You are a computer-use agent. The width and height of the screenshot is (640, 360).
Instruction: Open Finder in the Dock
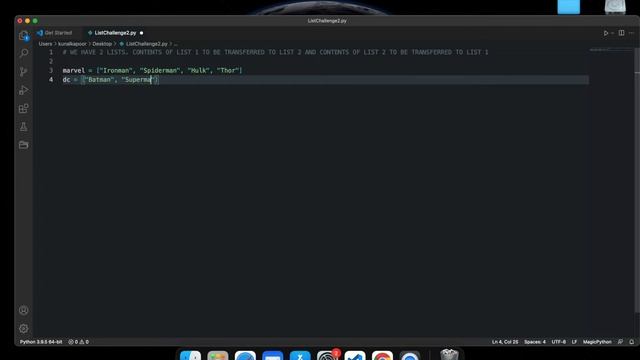pyautogui.click(x=191, y=356)
